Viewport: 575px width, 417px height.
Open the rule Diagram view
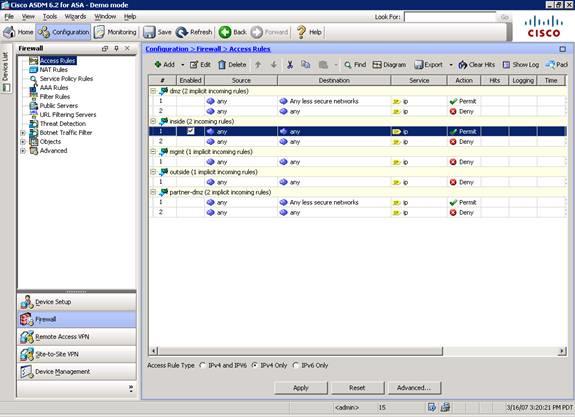pos(389,65)
